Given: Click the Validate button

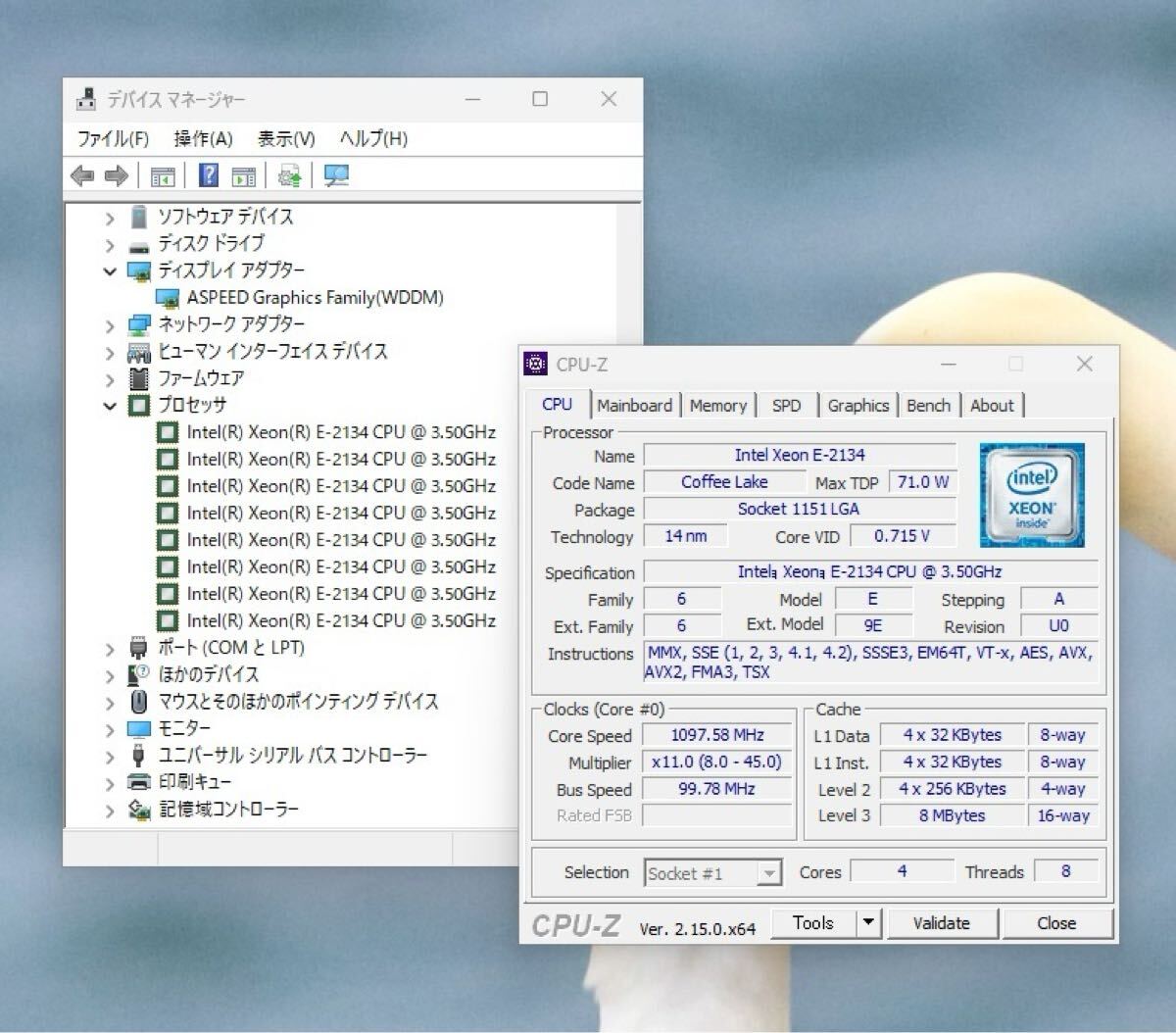Looking at the screenshot, I should (x=941, y=923).
